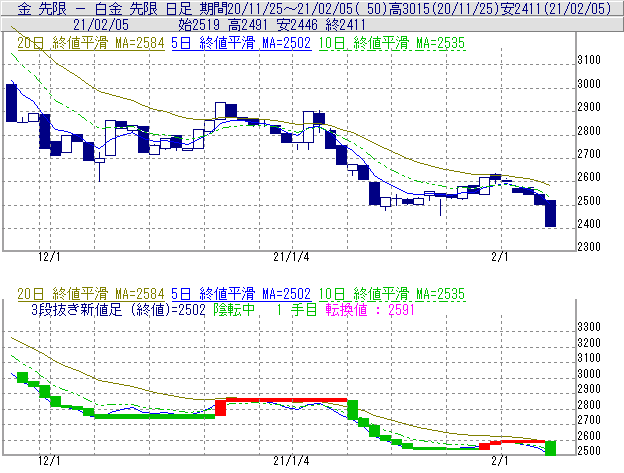This screenshot has height=473, width=624.
Task: Click the 2300 label on upper chart axis
Action: pyautogui.click(x=589, y=247)
